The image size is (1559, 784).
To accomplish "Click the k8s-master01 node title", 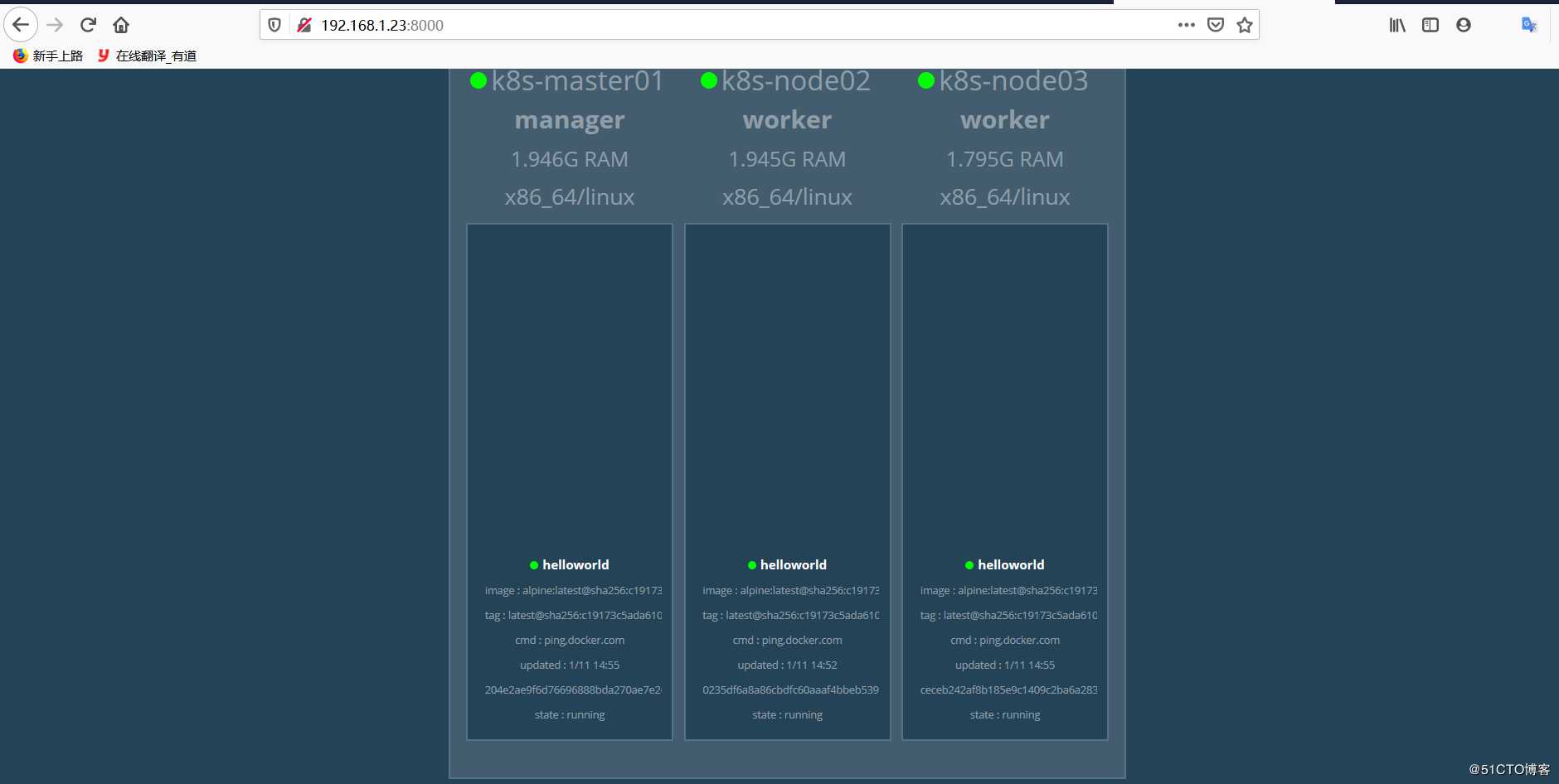I will click(578, 81).
